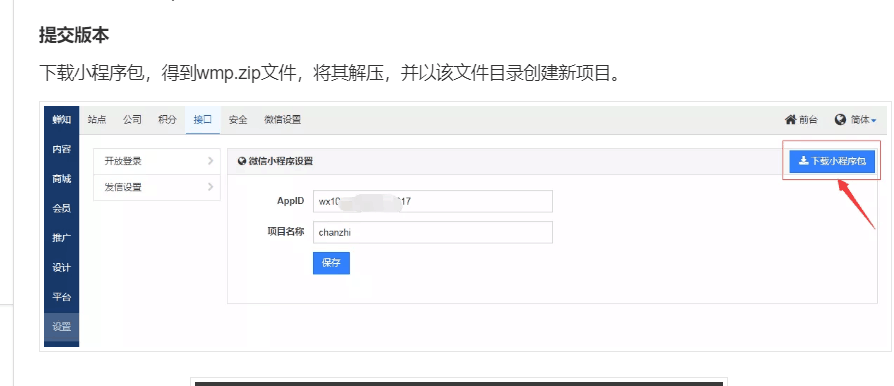Click the 蝉知 logo in the sidebar
The height and width of the screenshot is (386, 894).
tap(62, 120)
